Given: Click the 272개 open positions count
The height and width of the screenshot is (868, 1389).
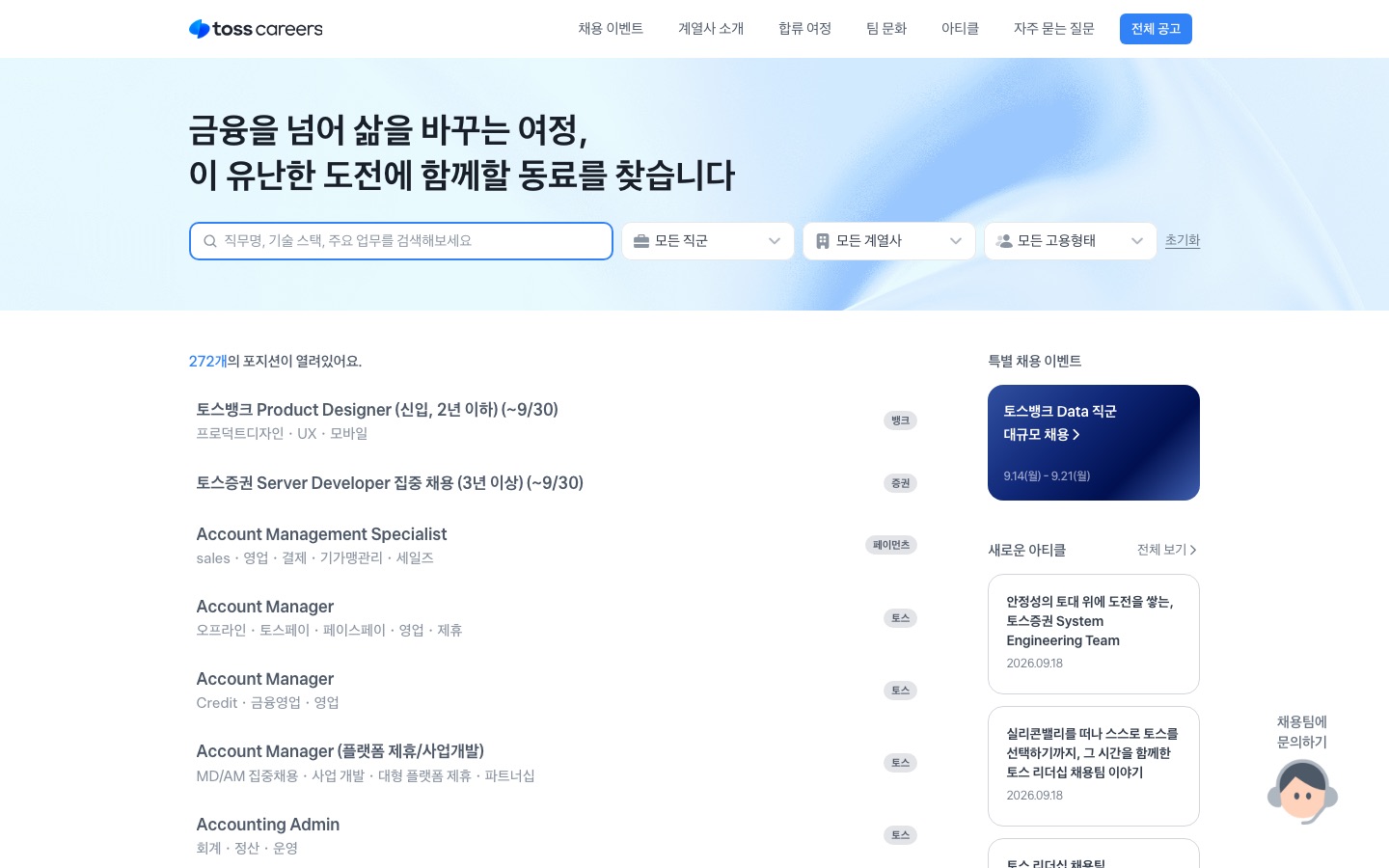Looking at the screenshot, I should tap(207, 362).
